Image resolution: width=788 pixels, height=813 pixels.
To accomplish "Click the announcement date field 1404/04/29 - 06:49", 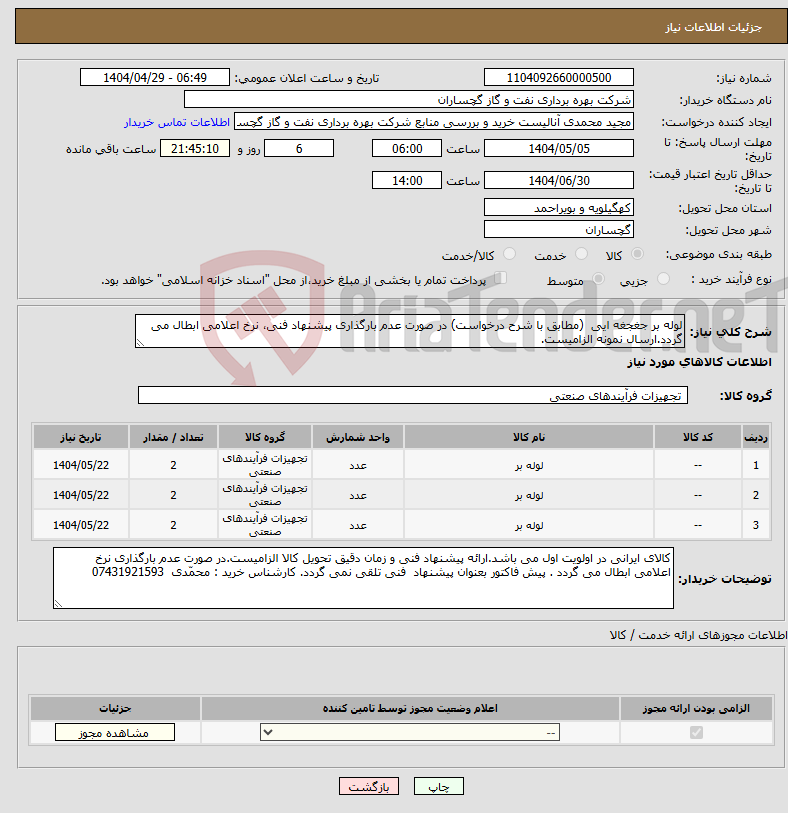I will (154, 78).
